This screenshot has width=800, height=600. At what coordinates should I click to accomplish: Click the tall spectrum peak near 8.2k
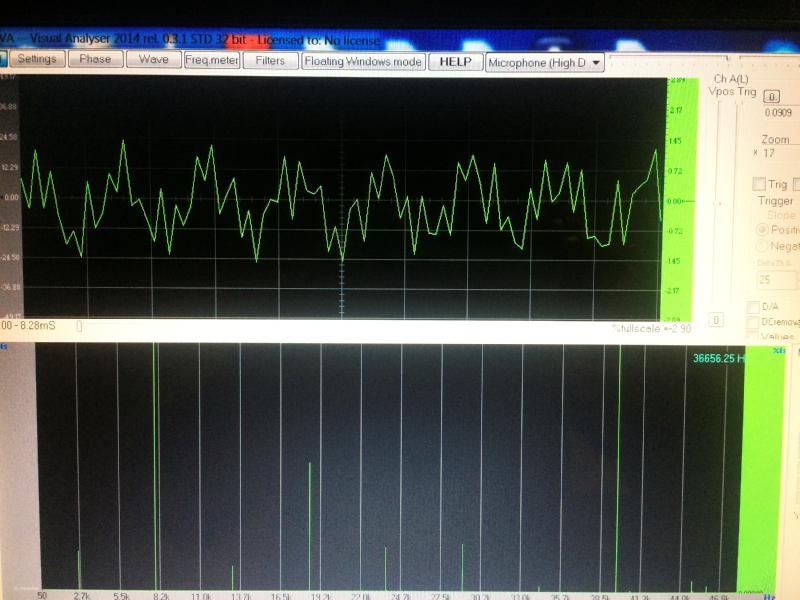click(x=155, y=467)
